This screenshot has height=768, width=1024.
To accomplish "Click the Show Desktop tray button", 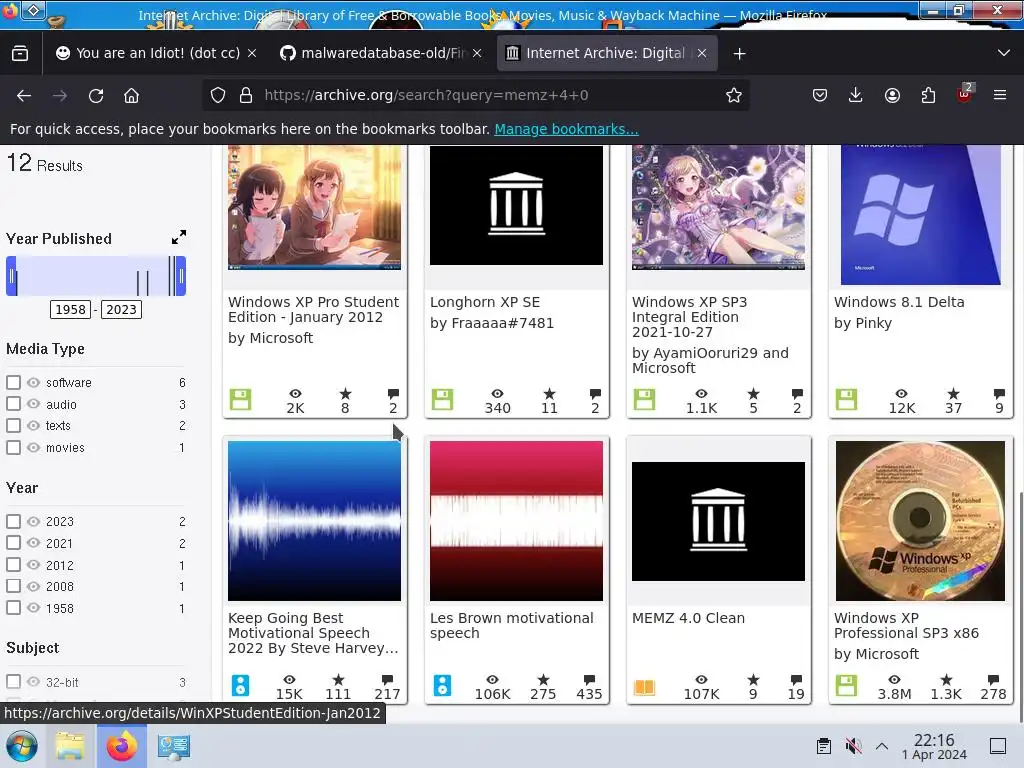I will [998, 746].
